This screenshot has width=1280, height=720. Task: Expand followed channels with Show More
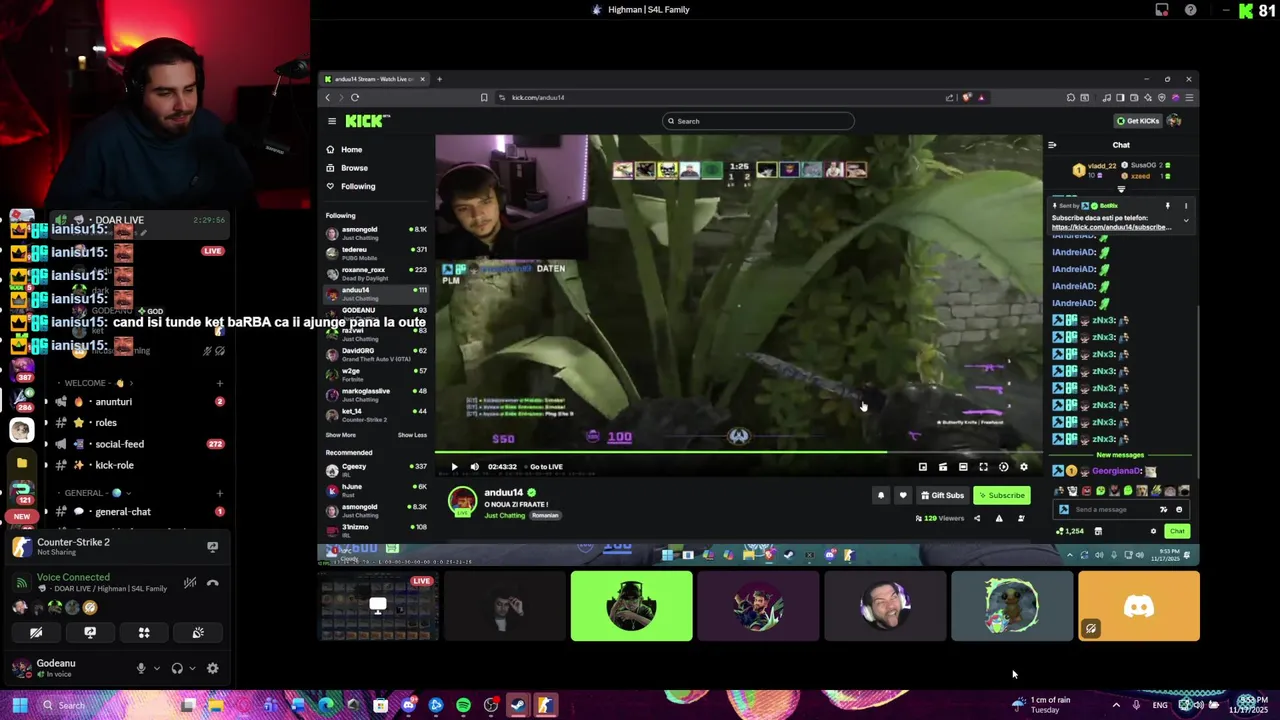click(340, 435)
